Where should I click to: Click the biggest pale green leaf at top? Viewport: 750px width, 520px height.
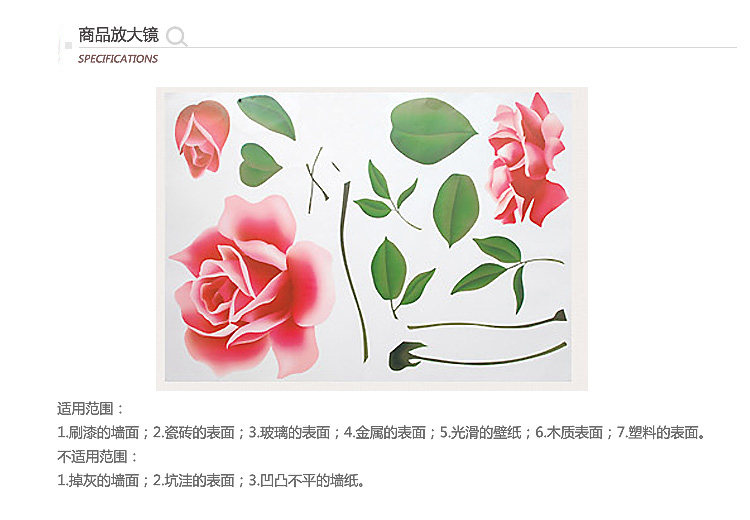coord(432,131)
